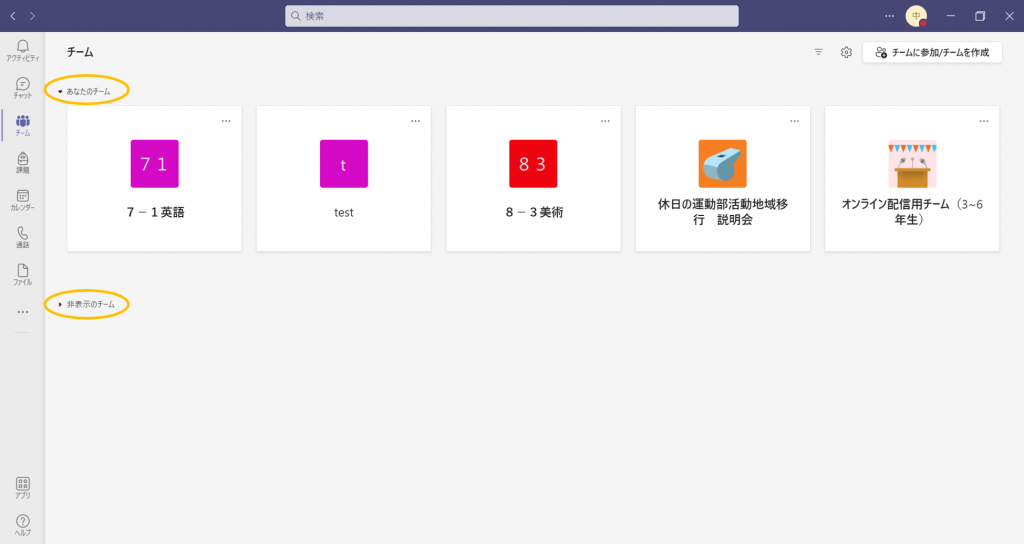Open the profile avatar menu
Screen dimensions: 1024x544
[x=916, y=16]
